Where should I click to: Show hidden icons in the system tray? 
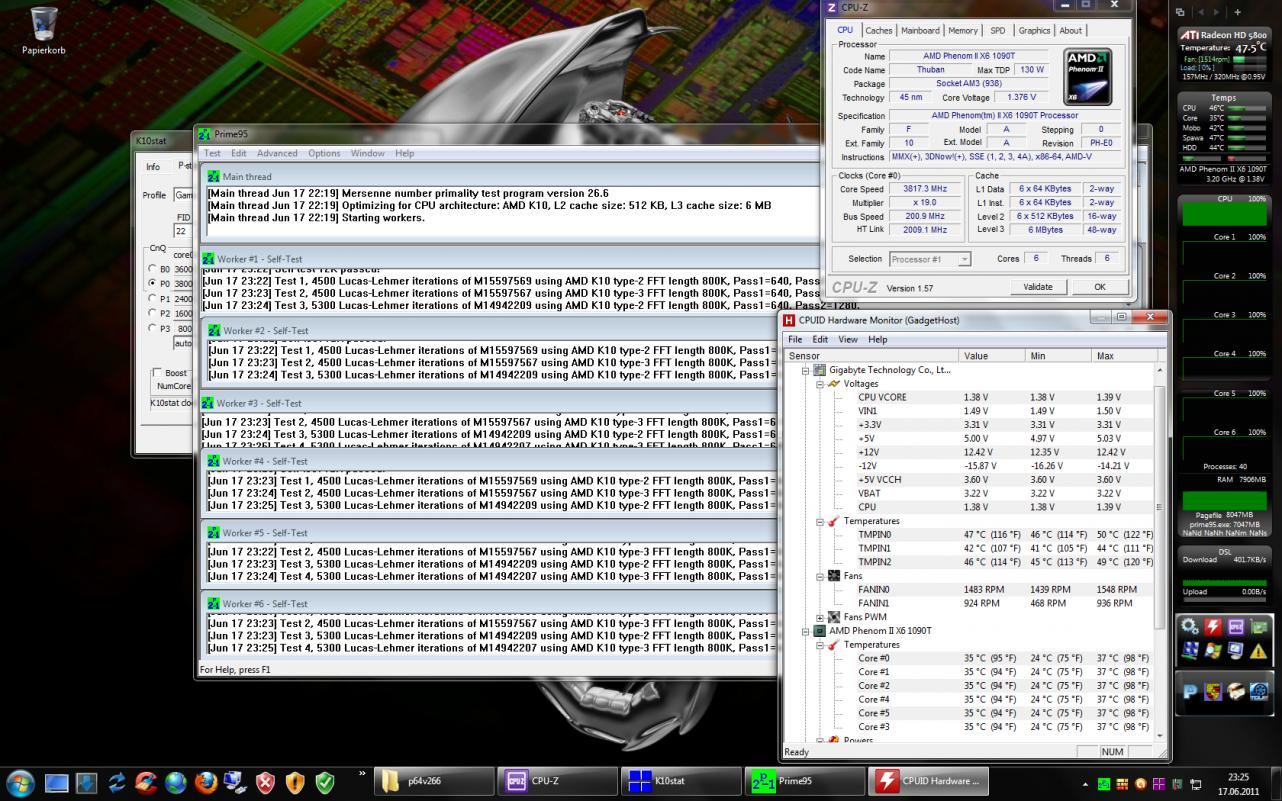pos(1086,784)
